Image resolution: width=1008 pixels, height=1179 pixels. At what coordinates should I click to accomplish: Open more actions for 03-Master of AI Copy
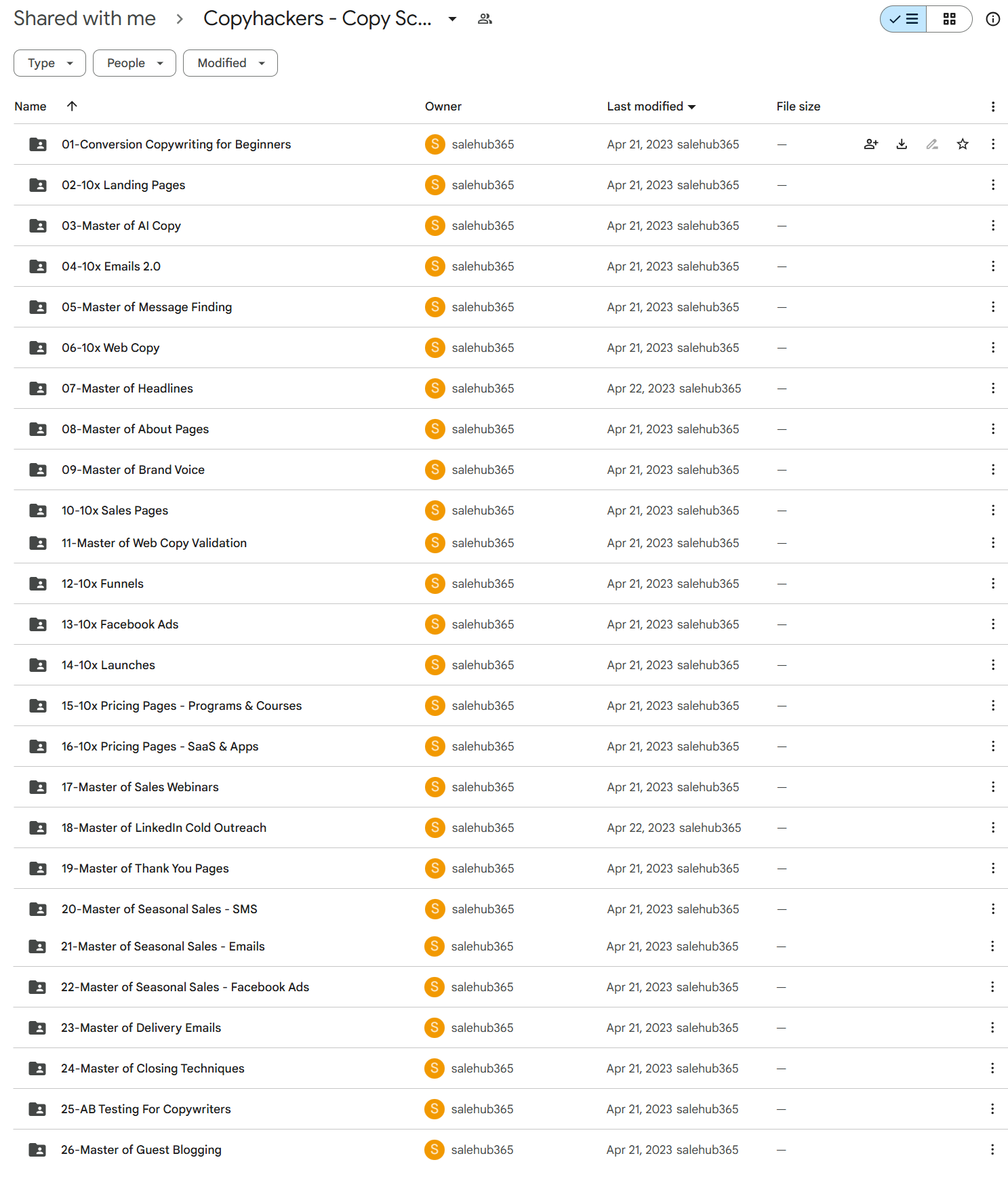point(993,225)
